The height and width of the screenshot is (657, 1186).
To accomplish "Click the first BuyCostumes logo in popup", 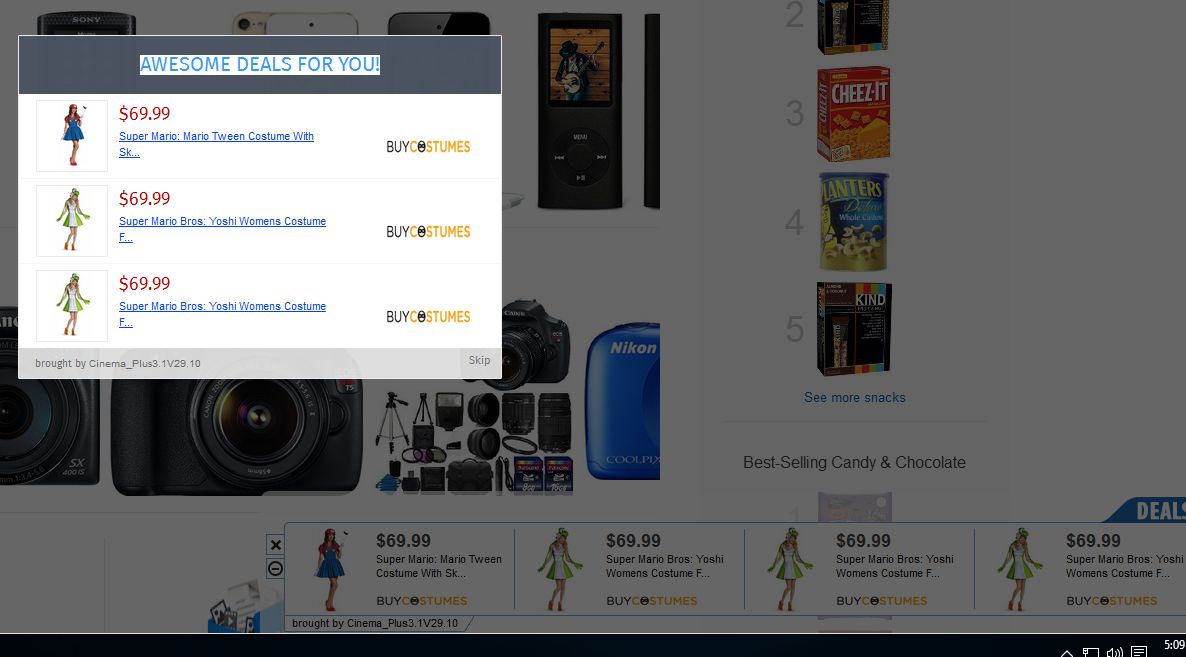I will pyautogui.click(x=428, y=147).
